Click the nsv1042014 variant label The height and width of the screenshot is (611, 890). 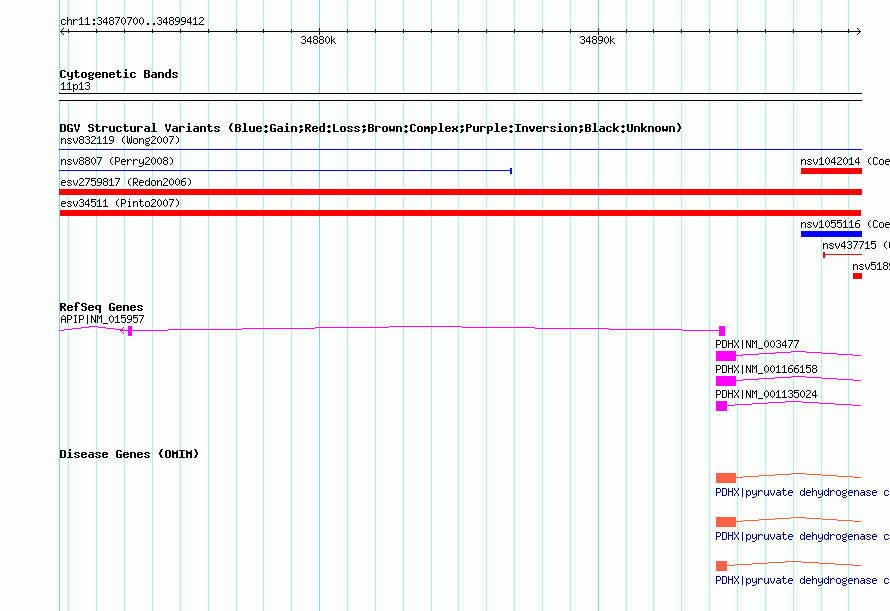[830, 161]
